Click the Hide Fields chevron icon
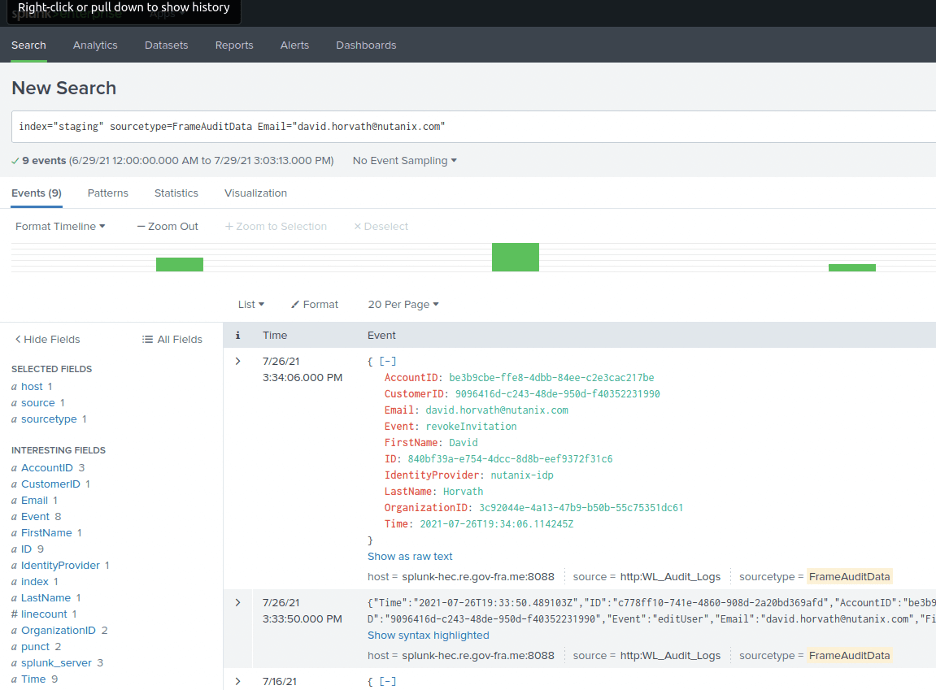936x690 pixels. click(x=17, y=340)
